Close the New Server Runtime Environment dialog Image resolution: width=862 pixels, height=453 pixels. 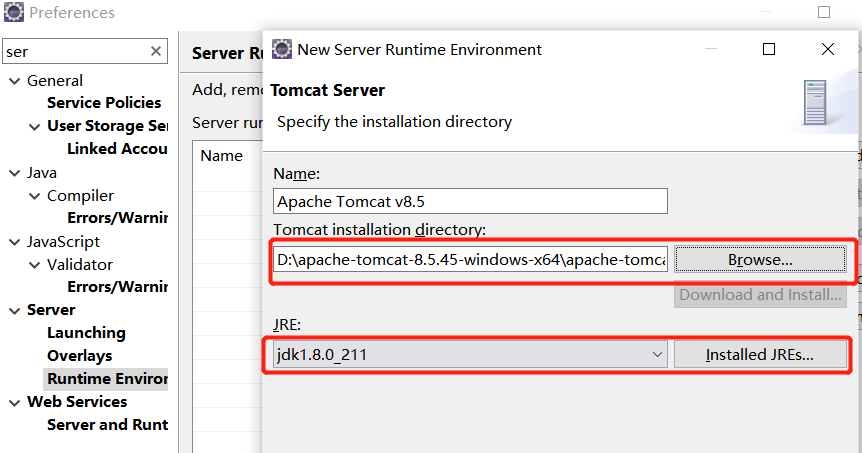[x=828, y=49]
